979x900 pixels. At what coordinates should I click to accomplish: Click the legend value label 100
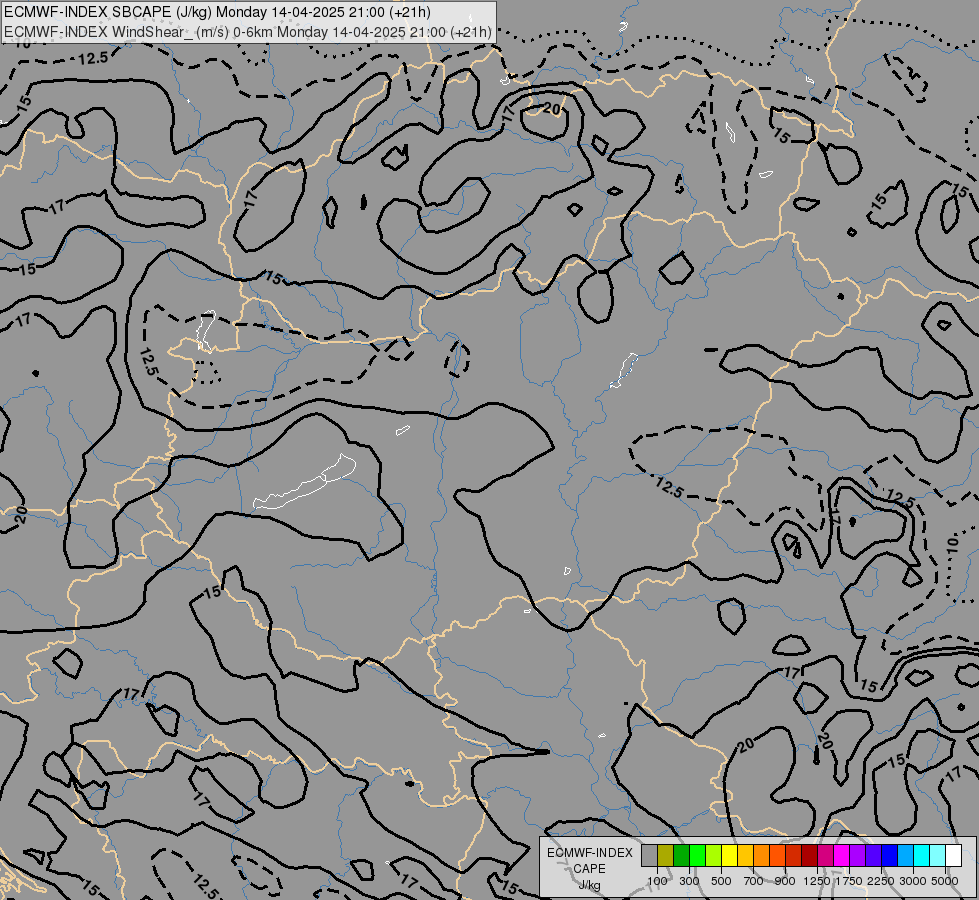(x=657, y=881)
